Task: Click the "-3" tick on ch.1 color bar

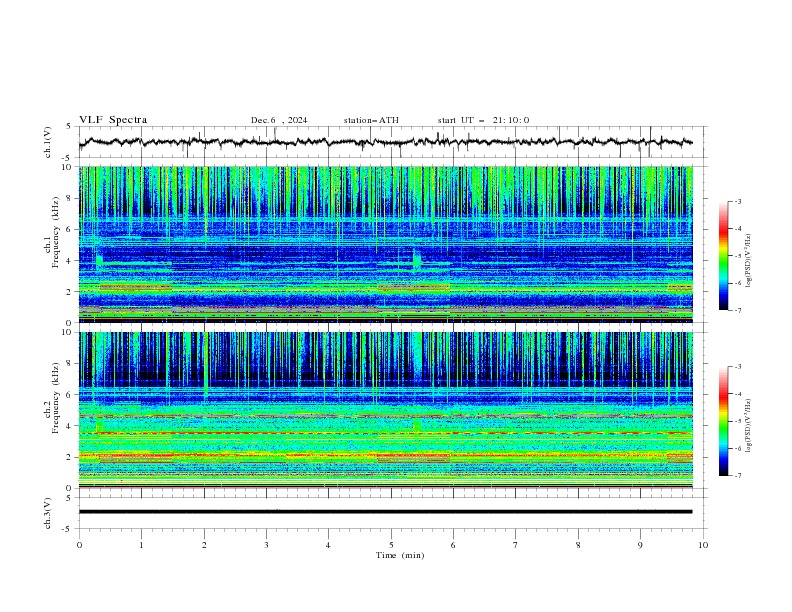Action: pos(737,201)
